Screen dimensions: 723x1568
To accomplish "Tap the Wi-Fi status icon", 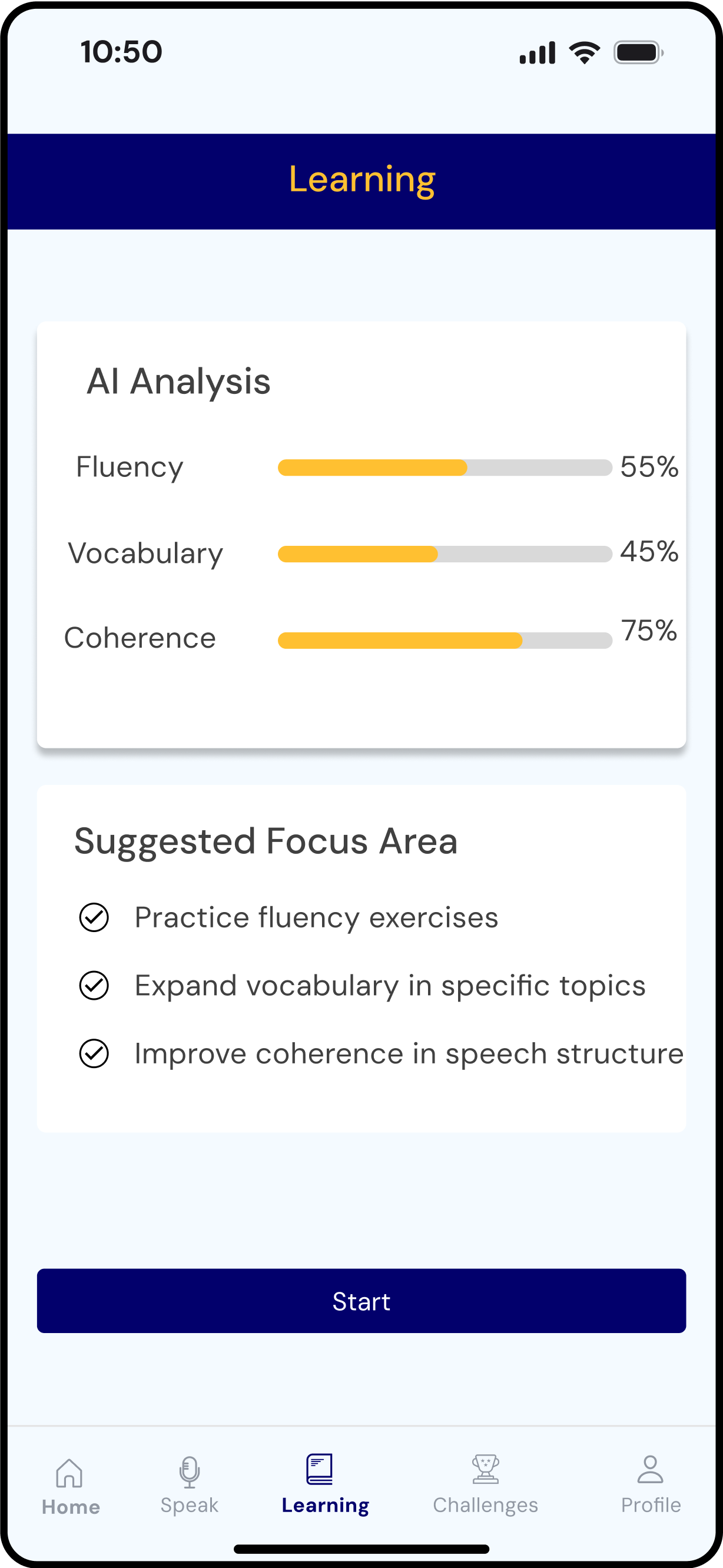I will click(584, 53).
